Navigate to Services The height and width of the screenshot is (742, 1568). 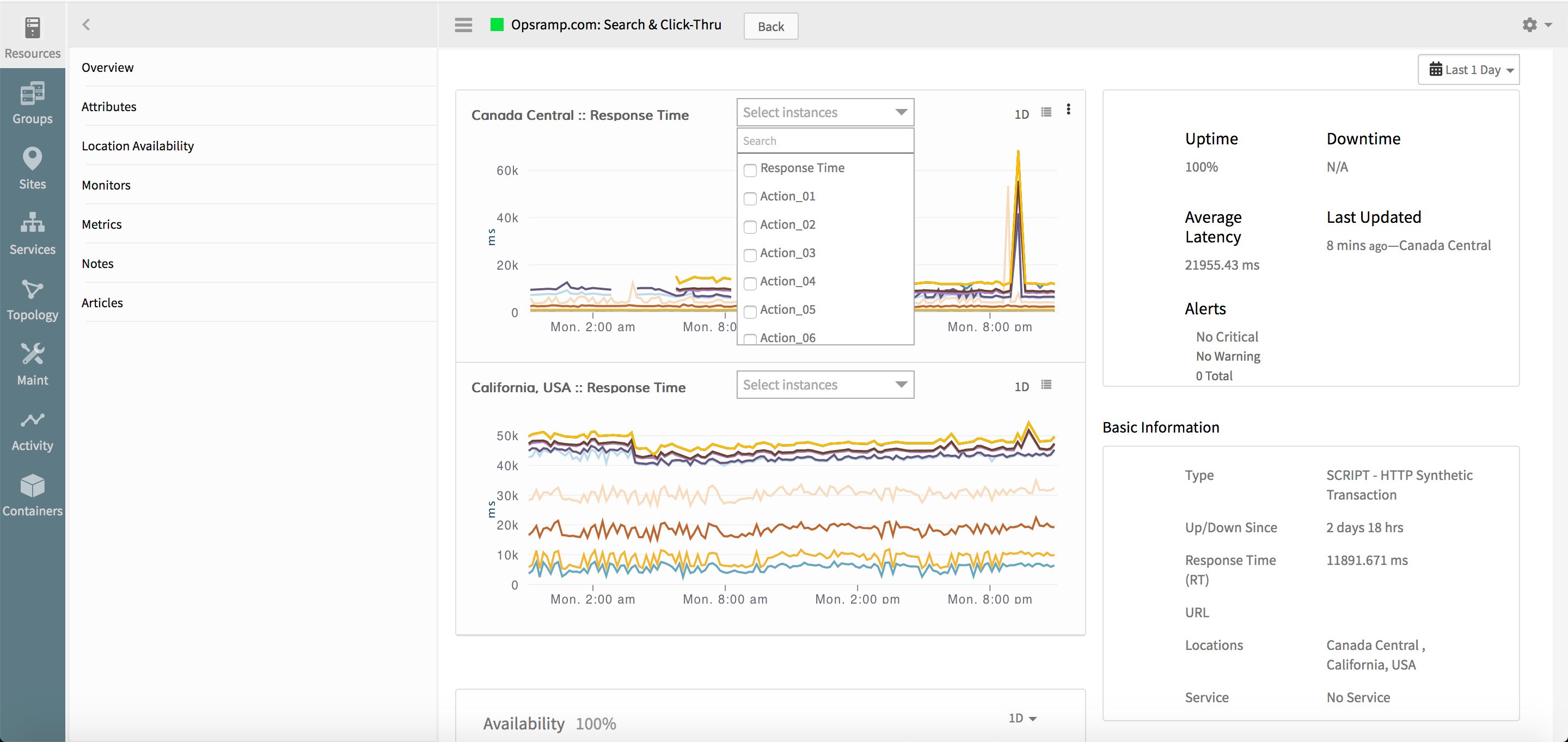pyautogui.click(x=32, y=232)
